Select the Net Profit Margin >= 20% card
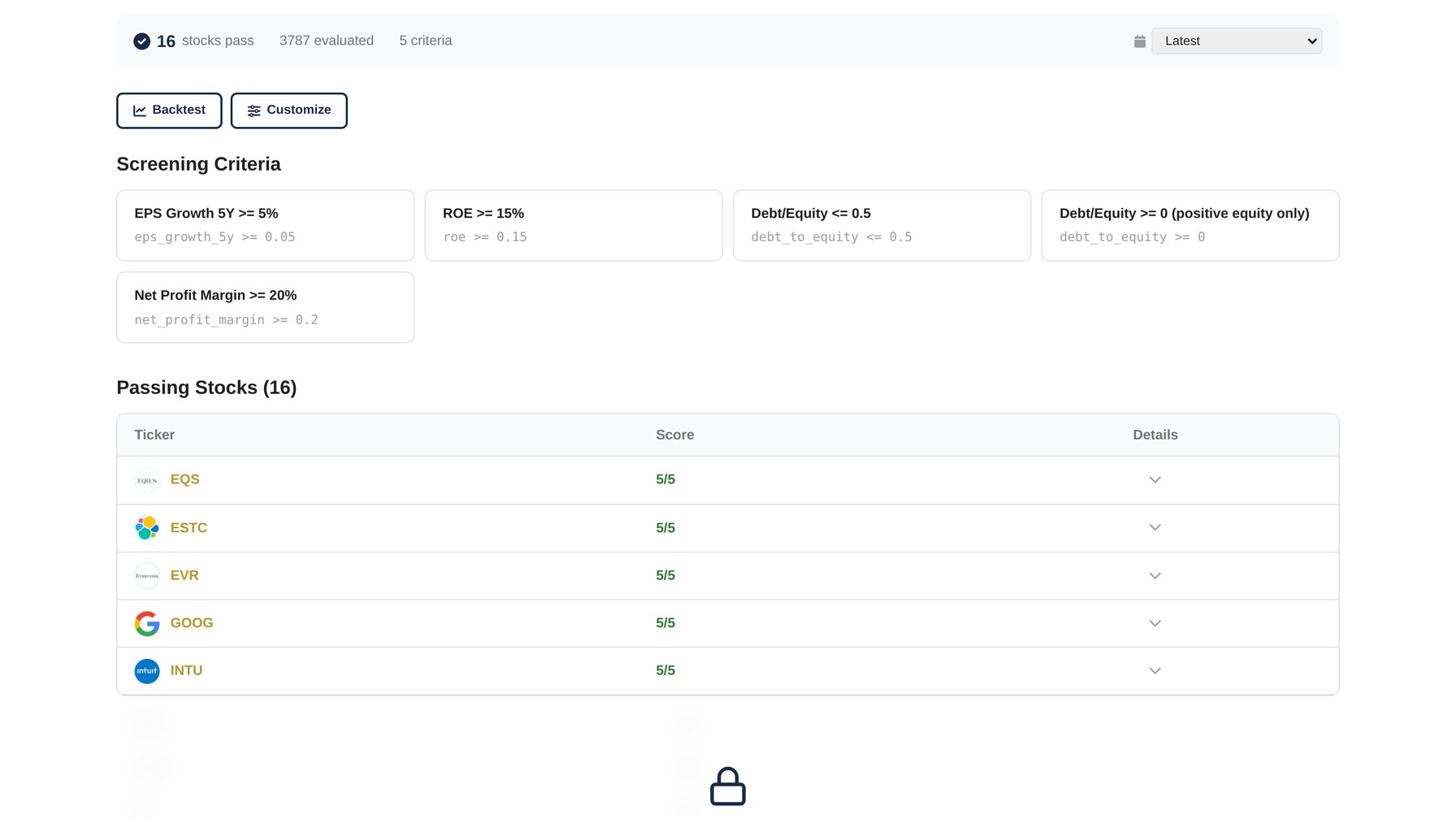 click(x=265, y=307)
